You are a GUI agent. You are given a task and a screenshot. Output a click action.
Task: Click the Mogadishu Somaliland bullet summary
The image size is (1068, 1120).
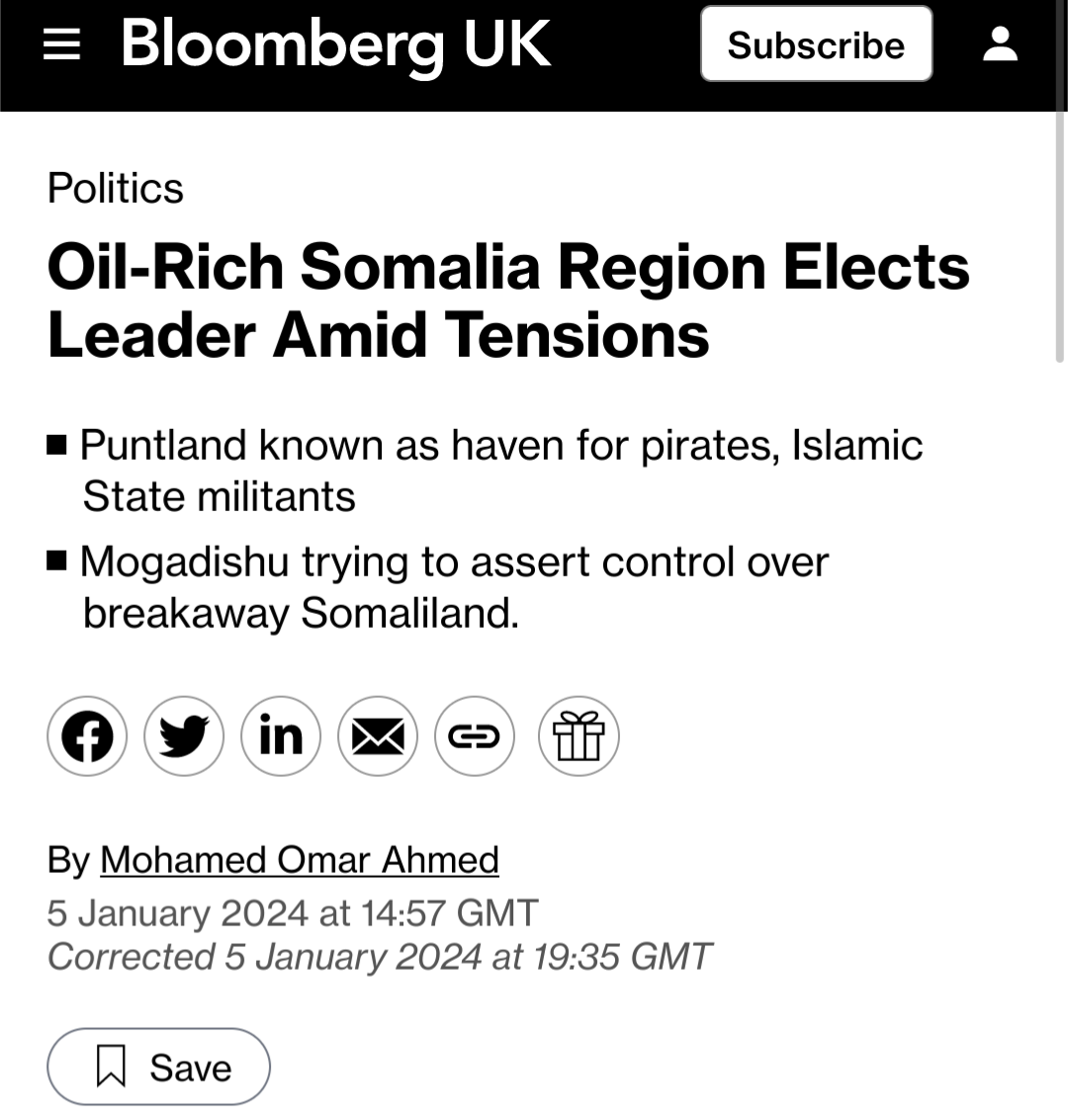438,587
